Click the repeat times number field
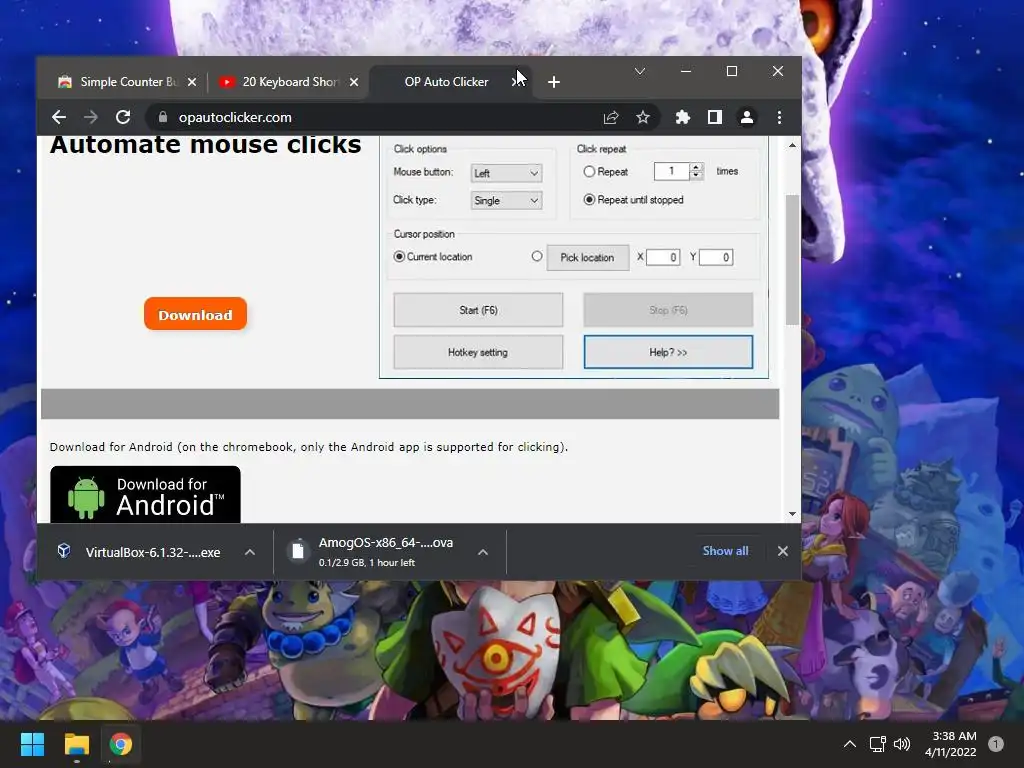 coord(671,171)
